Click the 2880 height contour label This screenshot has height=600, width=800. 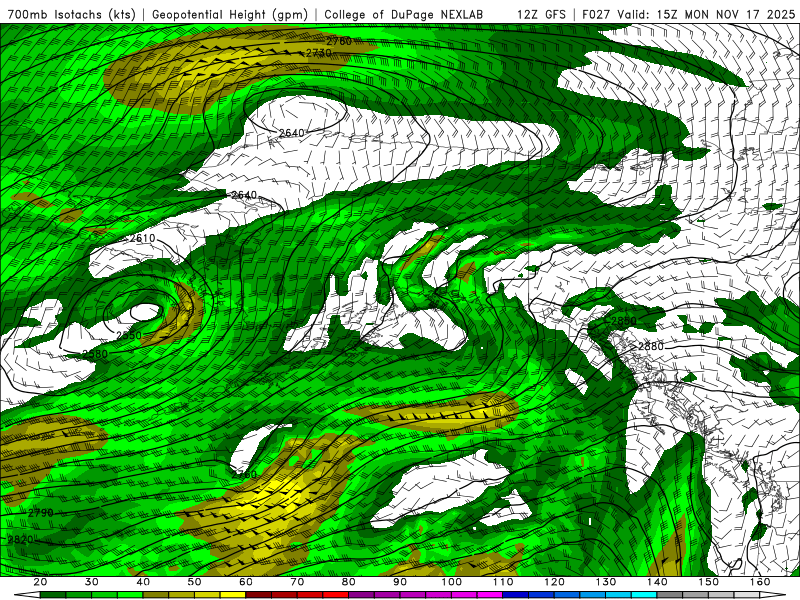(651, 346)
